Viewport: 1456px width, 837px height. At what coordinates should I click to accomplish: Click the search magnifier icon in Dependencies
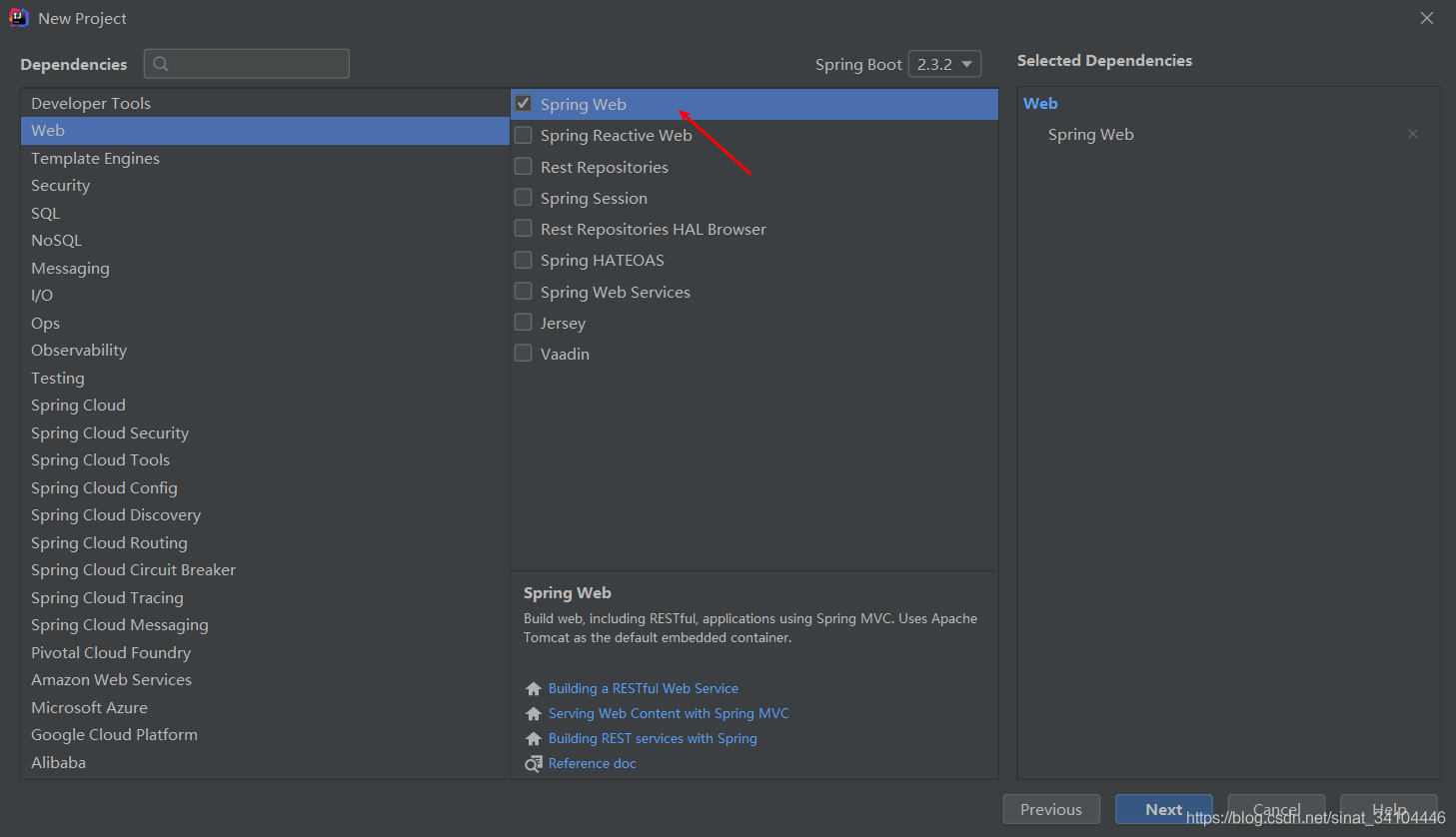click(161, 64)
